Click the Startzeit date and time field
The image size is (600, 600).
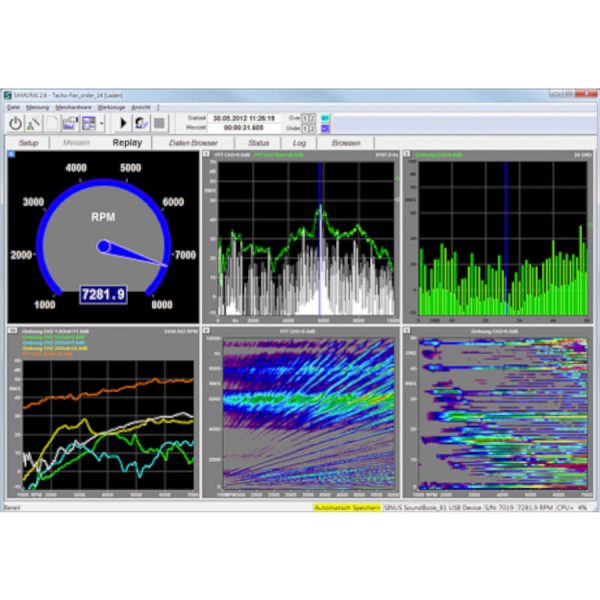click(x=244, y=118)
